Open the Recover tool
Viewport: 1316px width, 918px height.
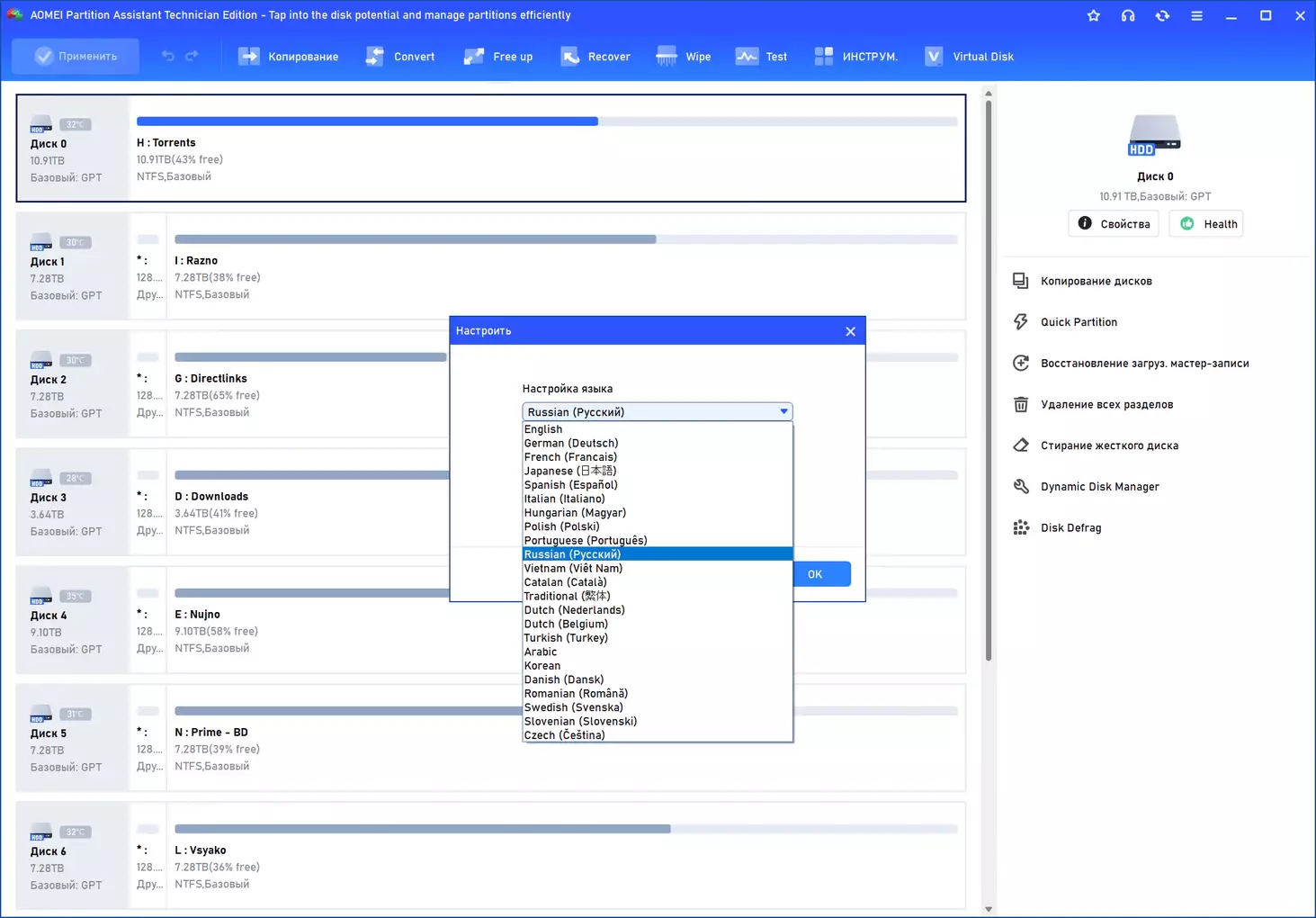point(569,57)
